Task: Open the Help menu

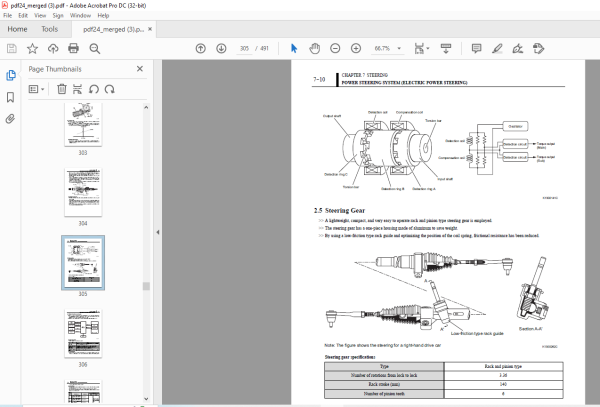Action: tap(103, 15)
